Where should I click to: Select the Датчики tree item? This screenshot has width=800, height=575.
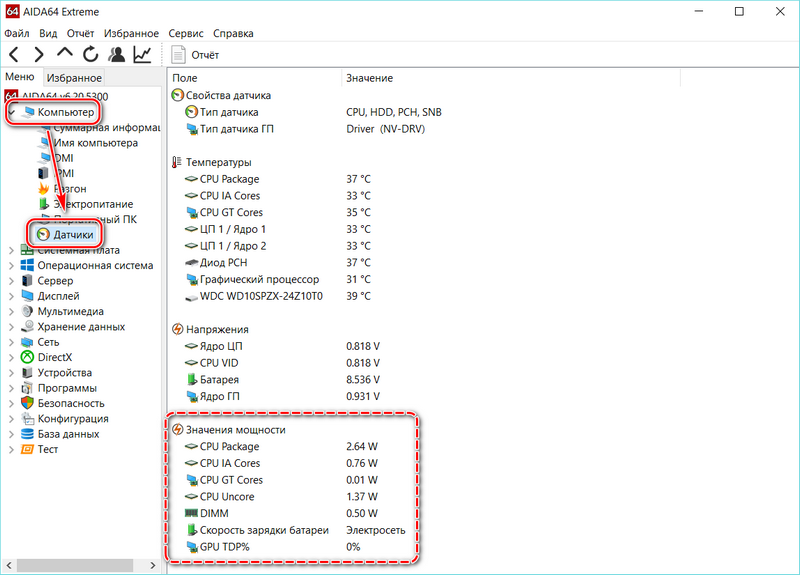tap(73, 235)
